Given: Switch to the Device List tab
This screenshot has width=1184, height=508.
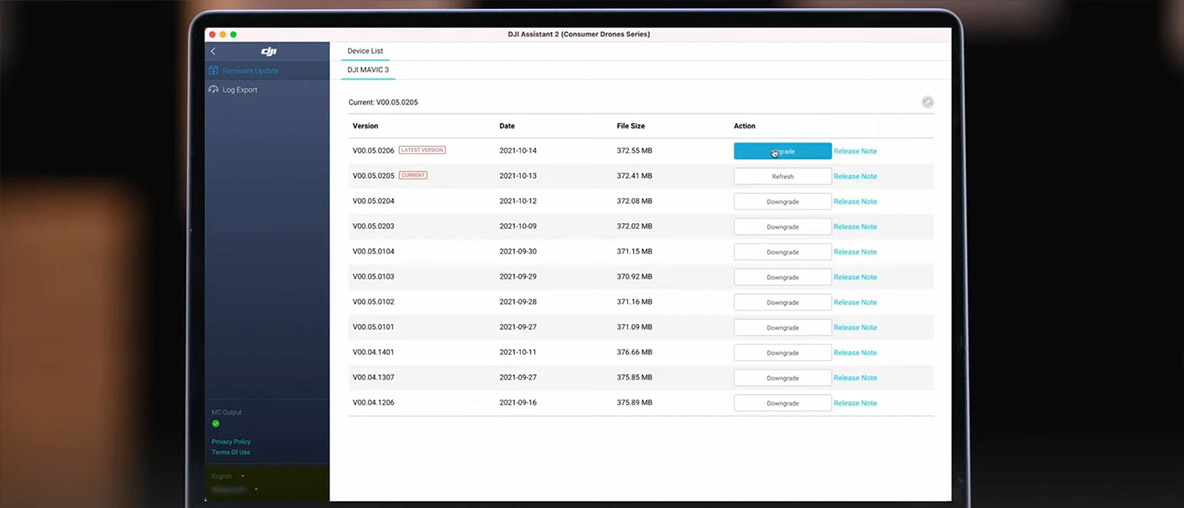Looking at the screenshot, I should coord(365,51).
